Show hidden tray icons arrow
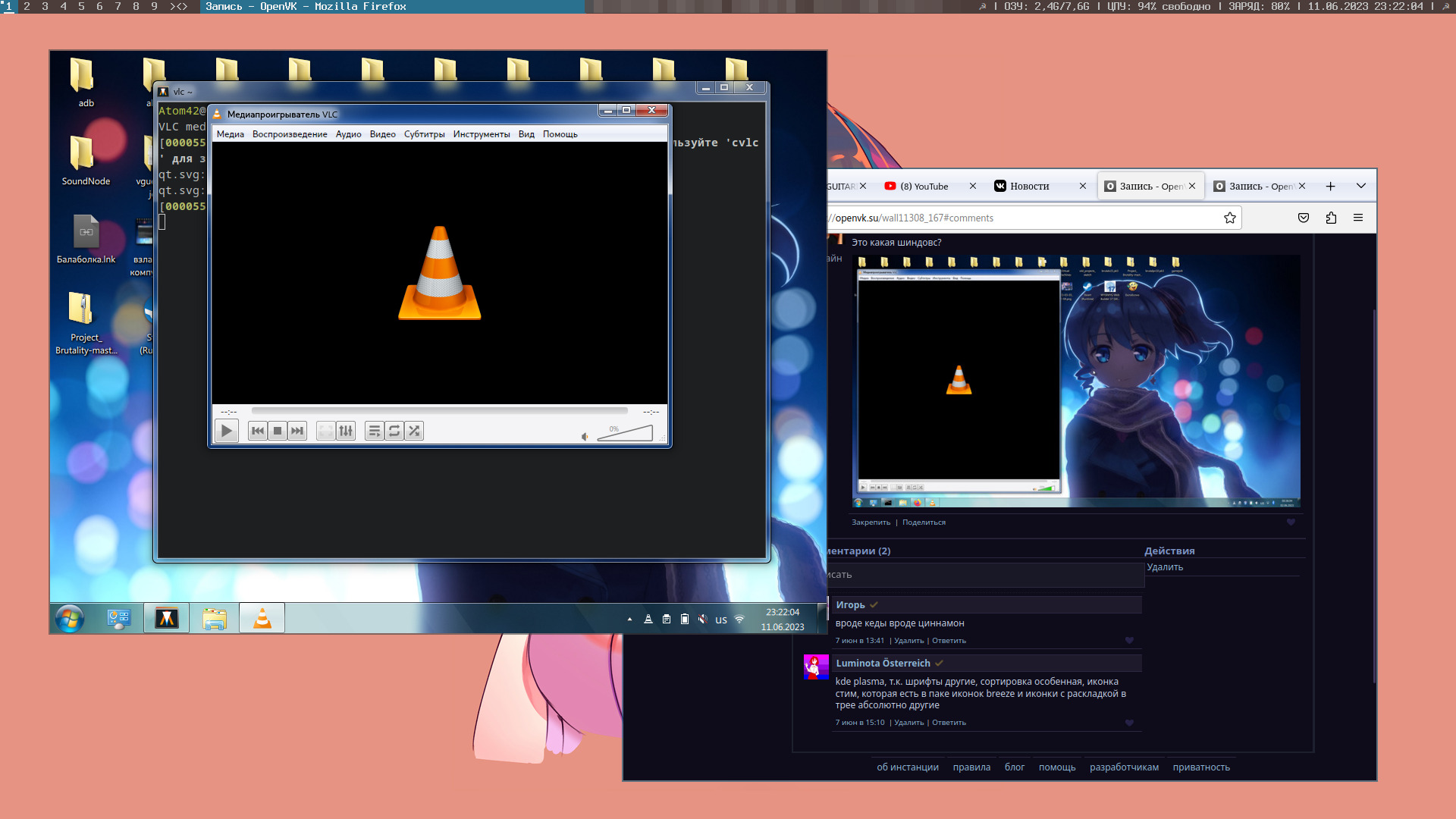 pos(629,620)
